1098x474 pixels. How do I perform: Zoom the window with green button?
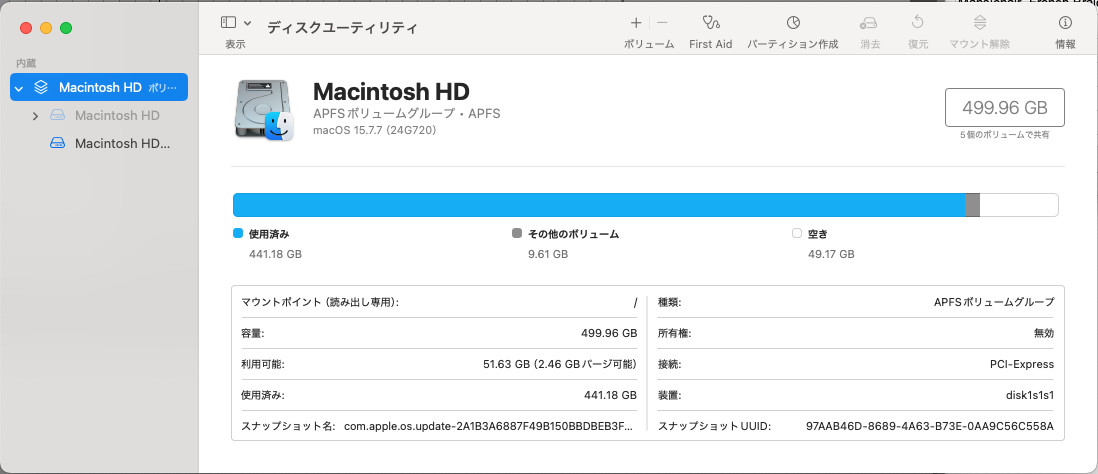(66, 28)
